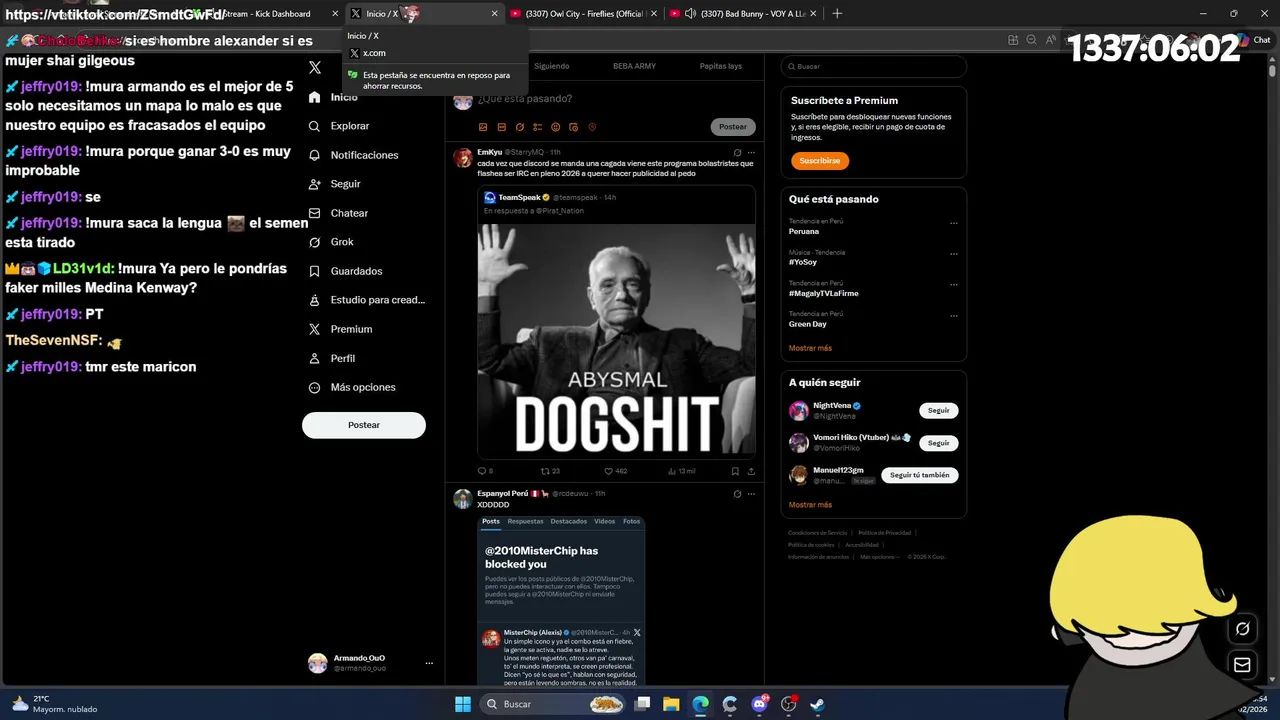Click the Buscar search field in X
The width and height of the screenshot is (1280, 720).
(874, 66)
